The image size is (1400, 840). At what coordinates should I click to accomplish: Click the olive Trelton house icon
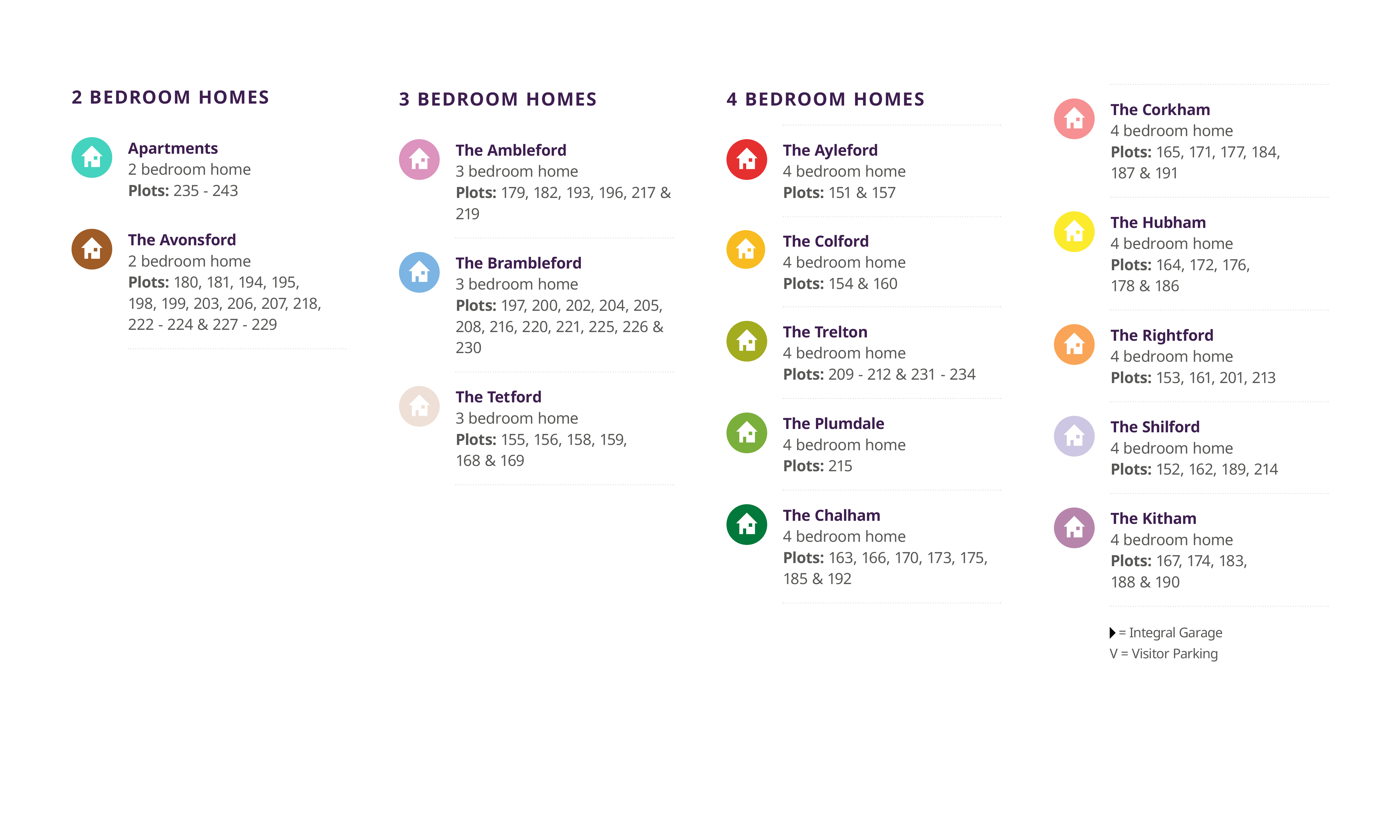(x=746, y=341)
